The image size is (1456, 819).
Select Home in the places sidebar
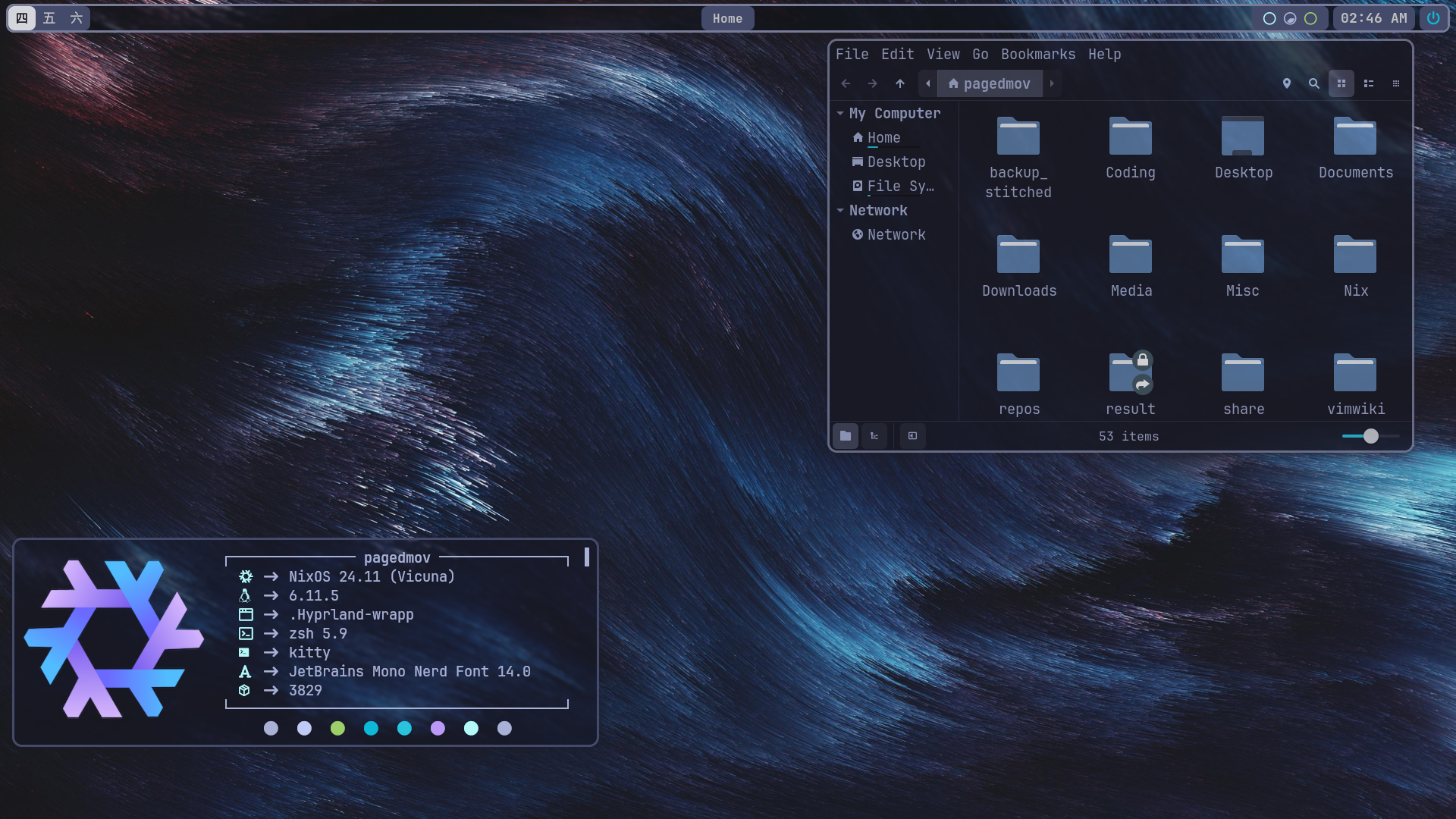click(883, 137)
